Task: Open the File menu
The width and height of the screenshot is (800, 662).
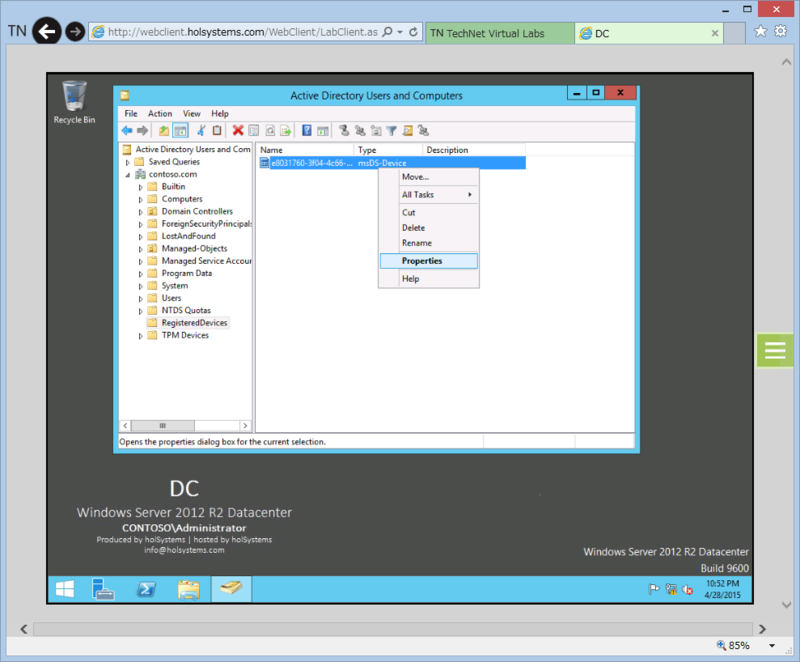Action: [x=131, y=114]
